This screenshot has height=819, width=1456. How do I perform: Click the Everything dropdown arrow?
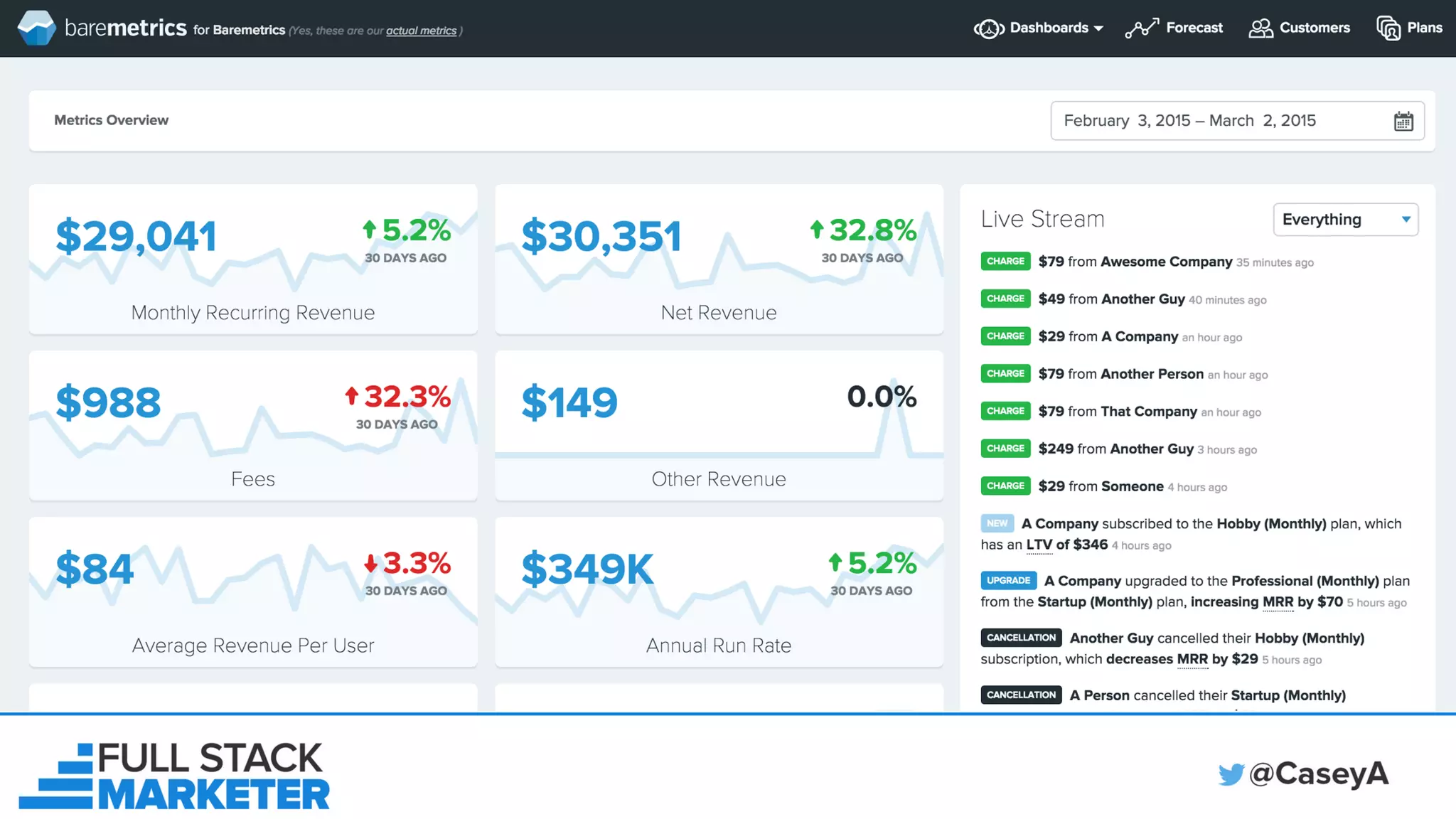point(1406,220)
